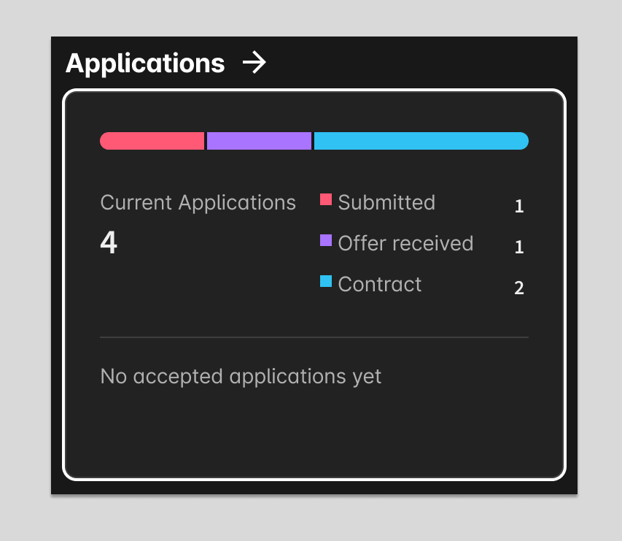Select the Contract legend label
The height and width of the screenshot is (541, 622).
tap(379, 285)
